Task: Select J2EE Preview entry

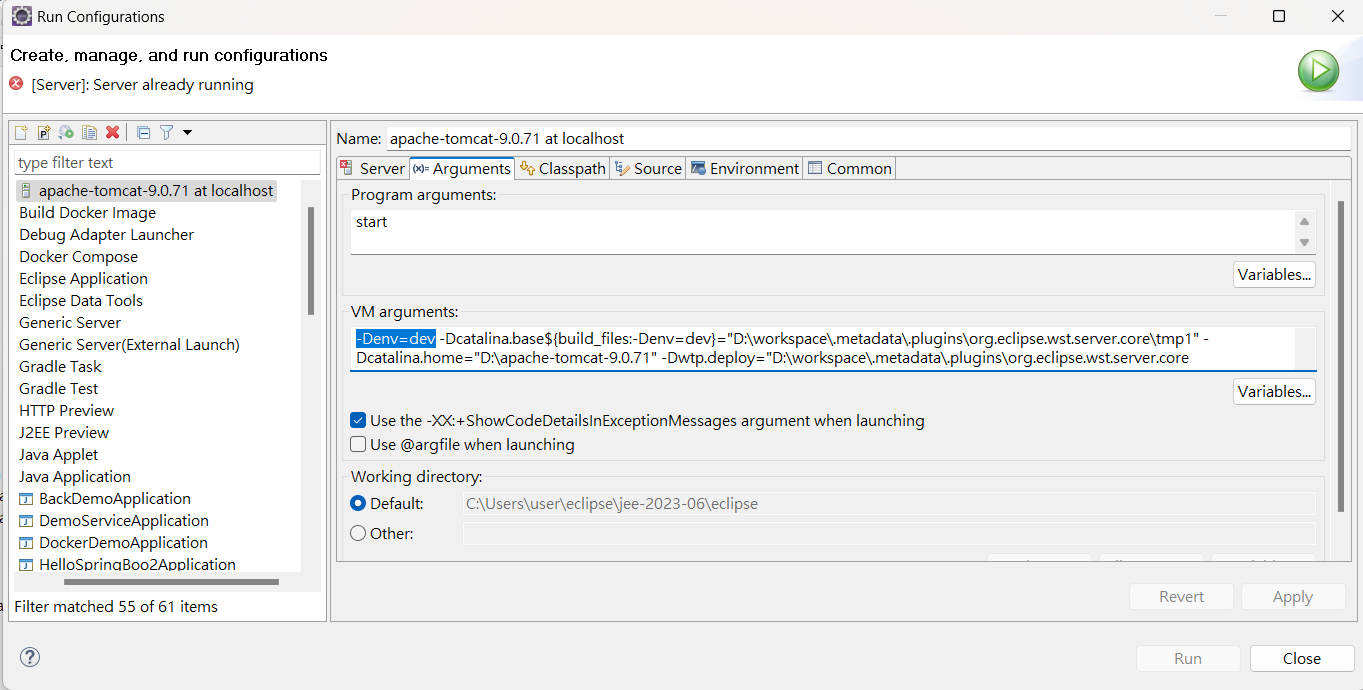Action: pos(64,432)
